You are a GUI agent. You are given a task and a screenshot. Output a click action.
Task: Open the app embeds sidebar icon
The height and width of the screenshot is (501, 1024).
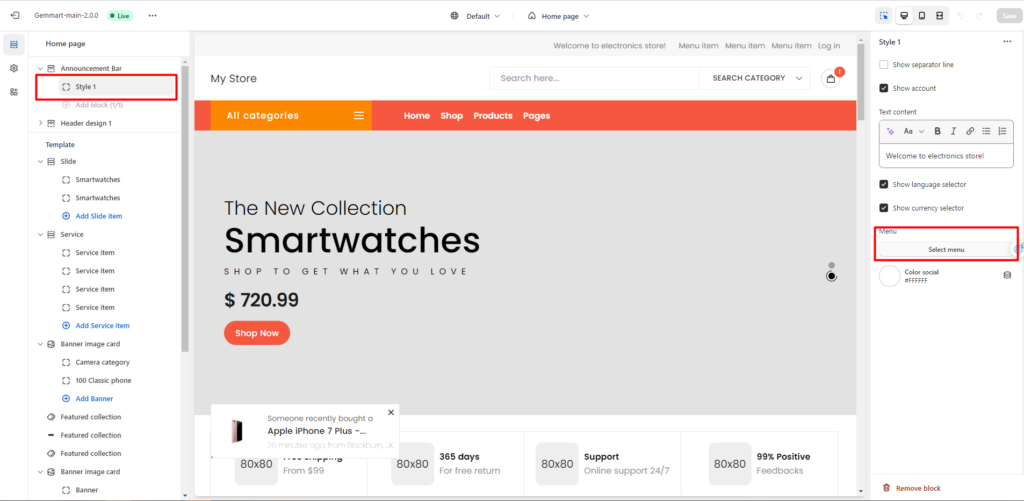point(14,91)
